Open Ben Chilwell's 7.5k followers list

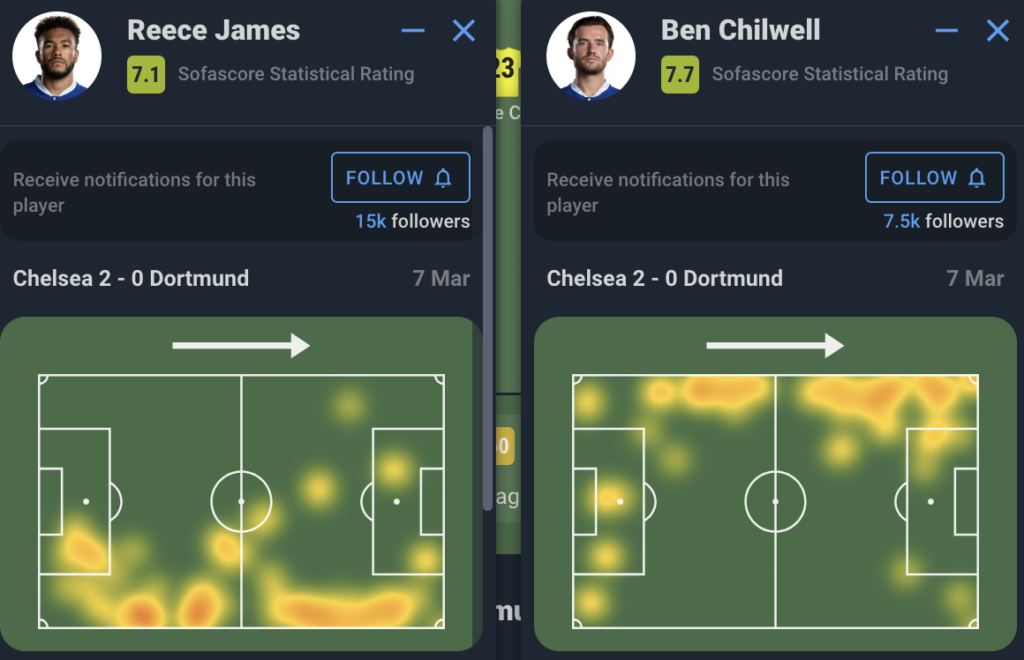pos(942,222)
